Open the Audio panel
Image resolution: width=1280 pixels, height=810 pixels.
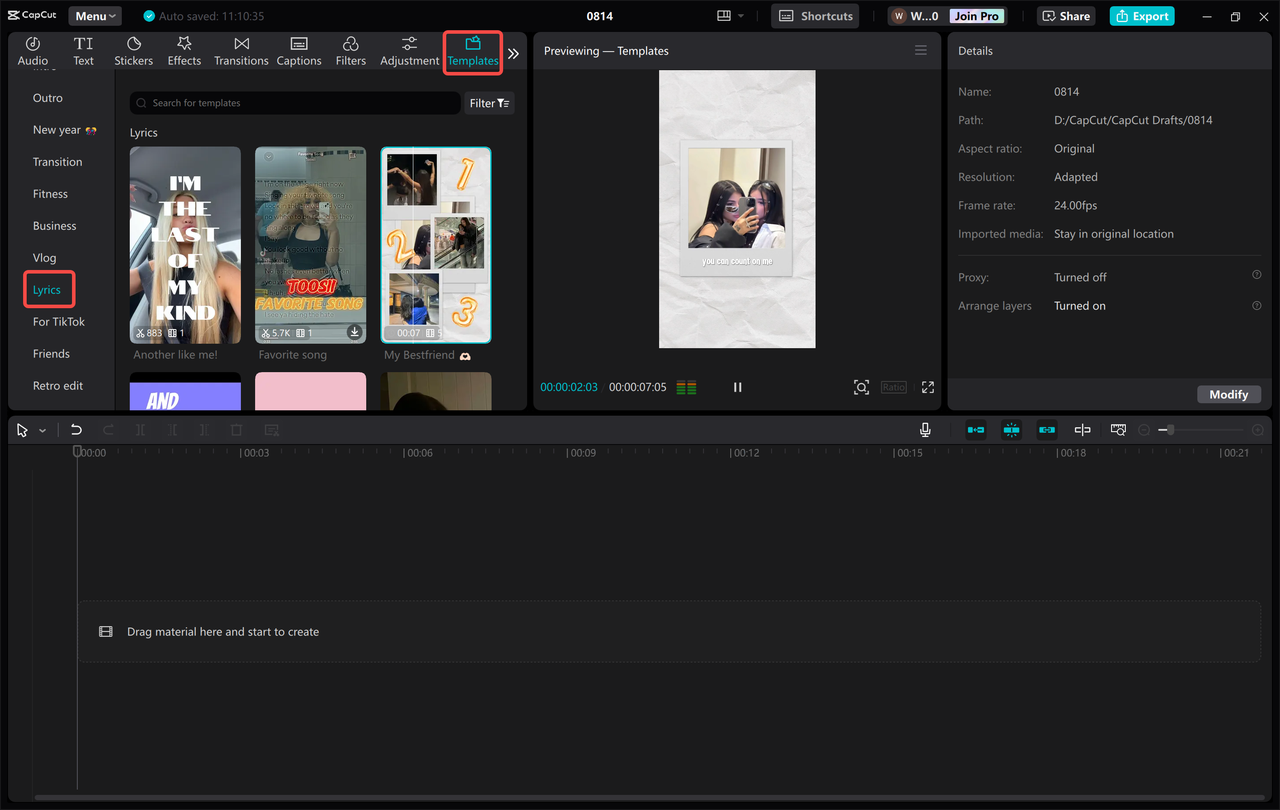[x=32, y=51]
